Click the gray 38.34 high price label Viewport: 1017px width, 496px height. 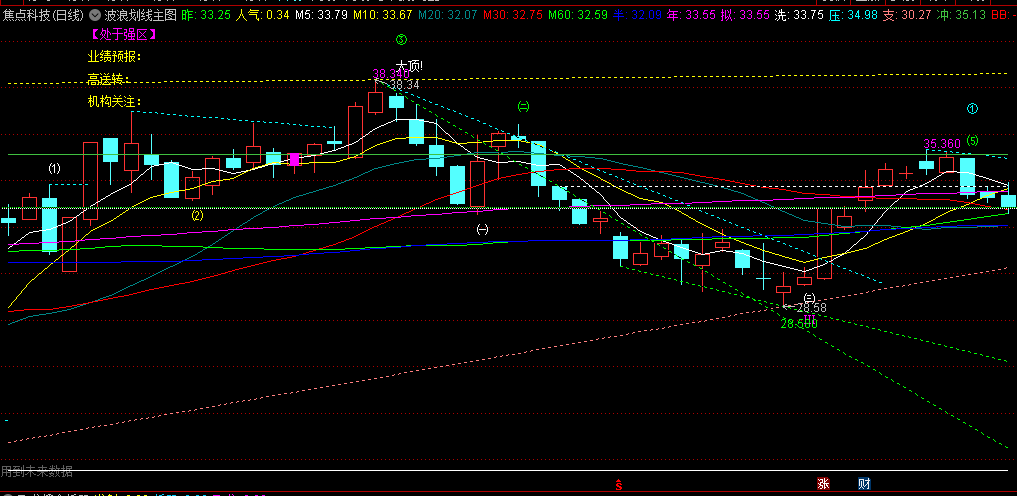click(405, 84)
